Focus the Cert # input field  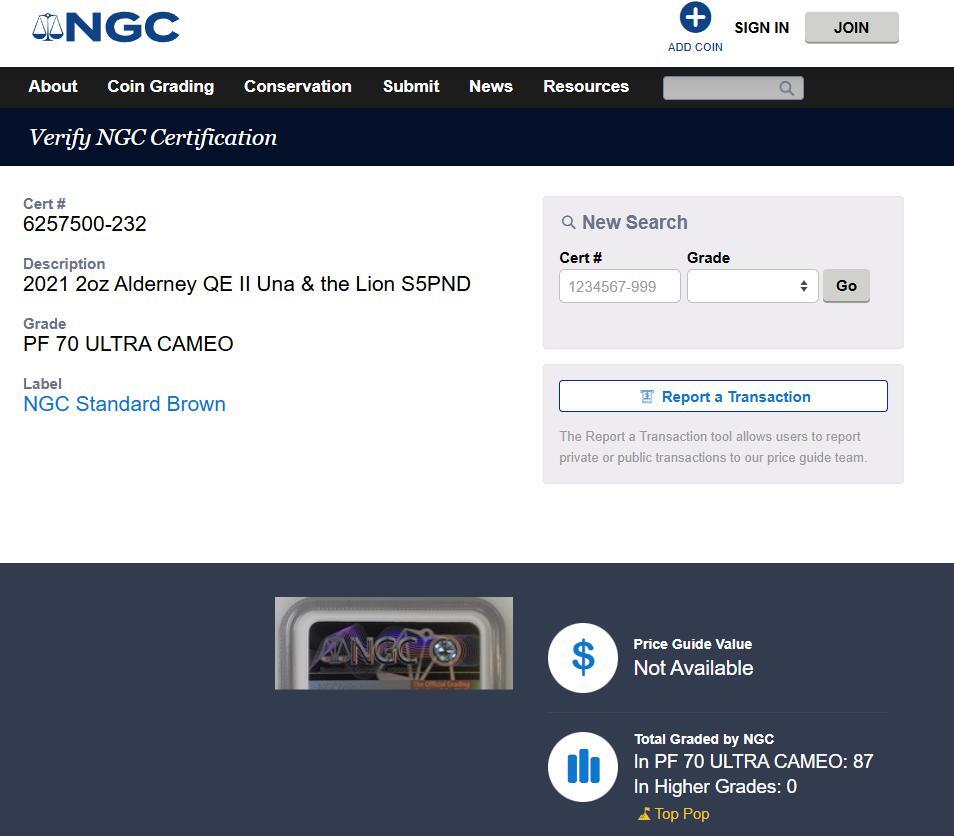619,286
